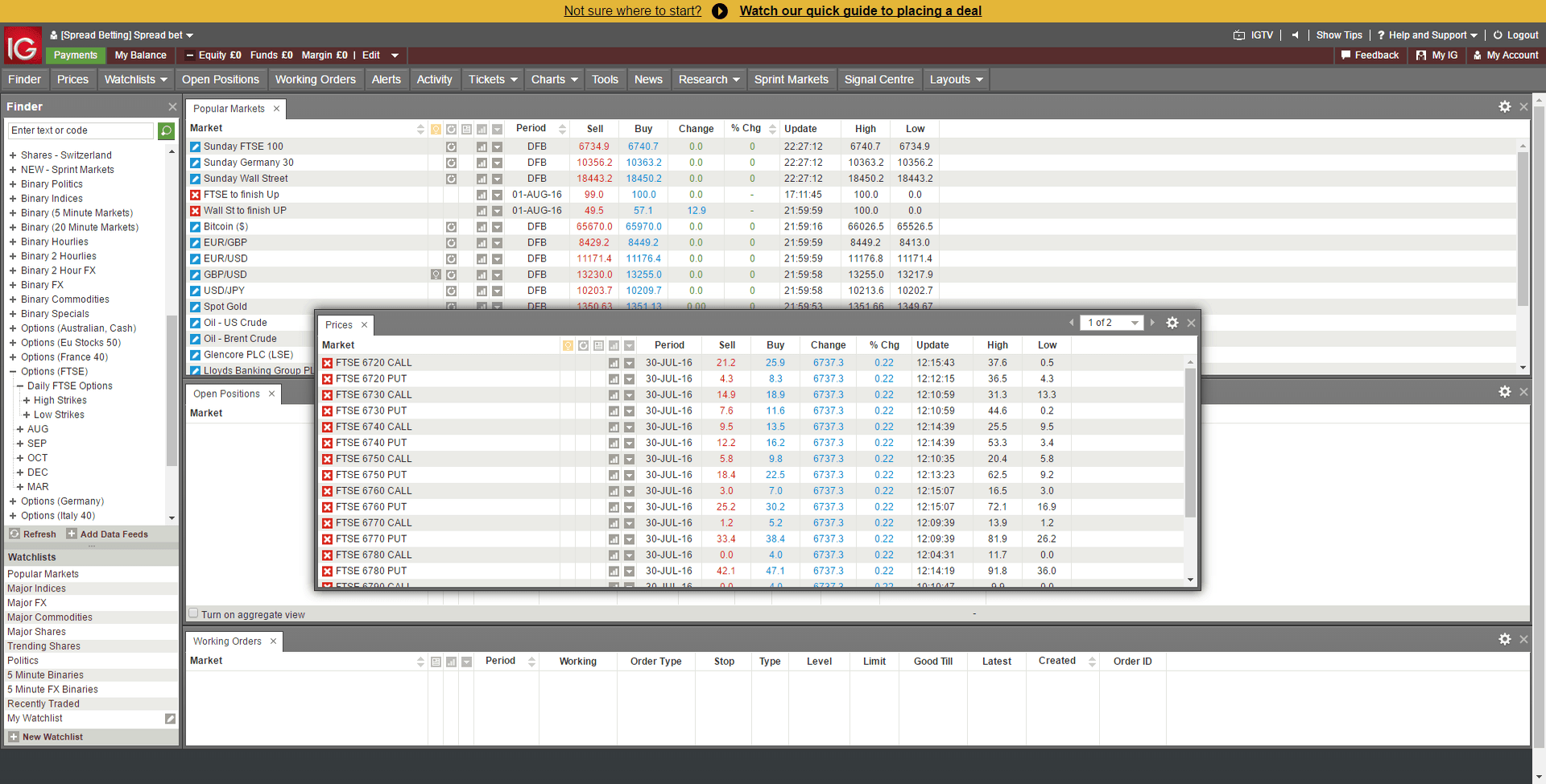The width and height of the screenshot is (1546, 784).
Task: Tick the Turn on aggregate view checkbox
Action: (x=193, y=613)
